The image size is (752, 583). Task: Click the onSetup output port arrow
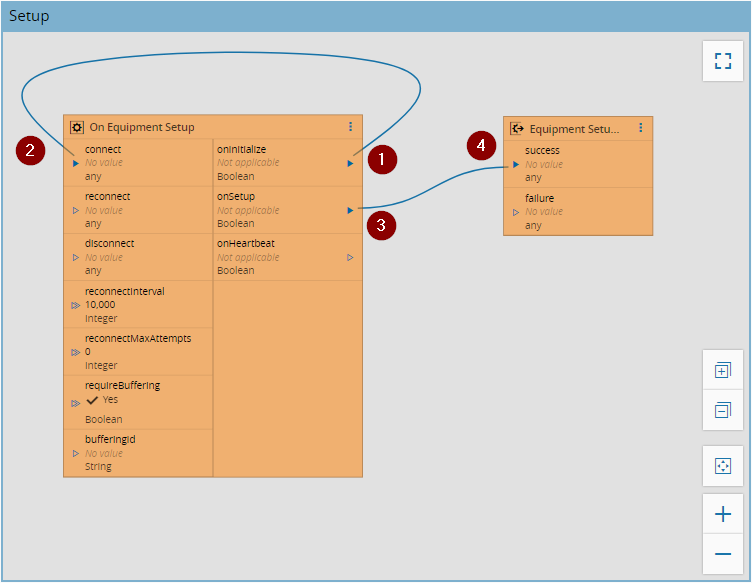coord(350,210)
